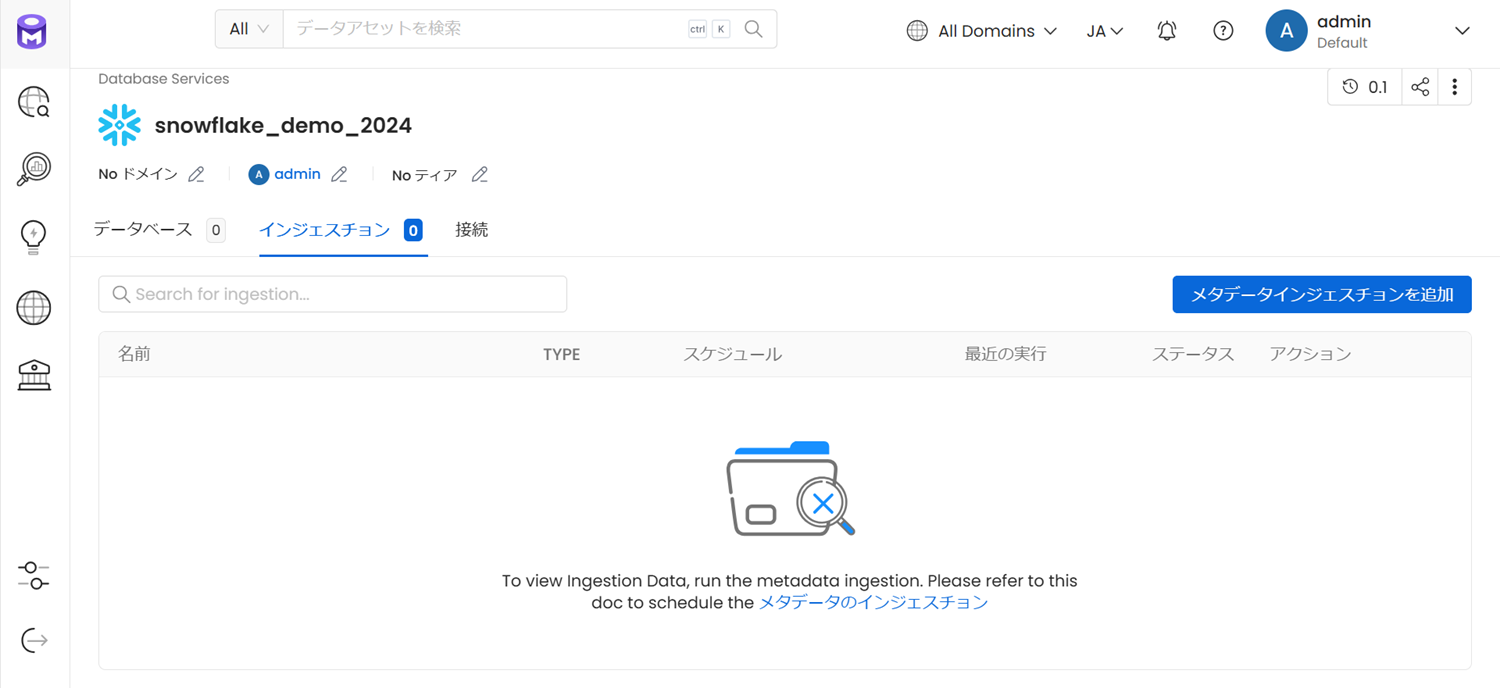Open the JA language dropdown
The height and width of the screenshot is (688, 1500).
click(1105, 31)
